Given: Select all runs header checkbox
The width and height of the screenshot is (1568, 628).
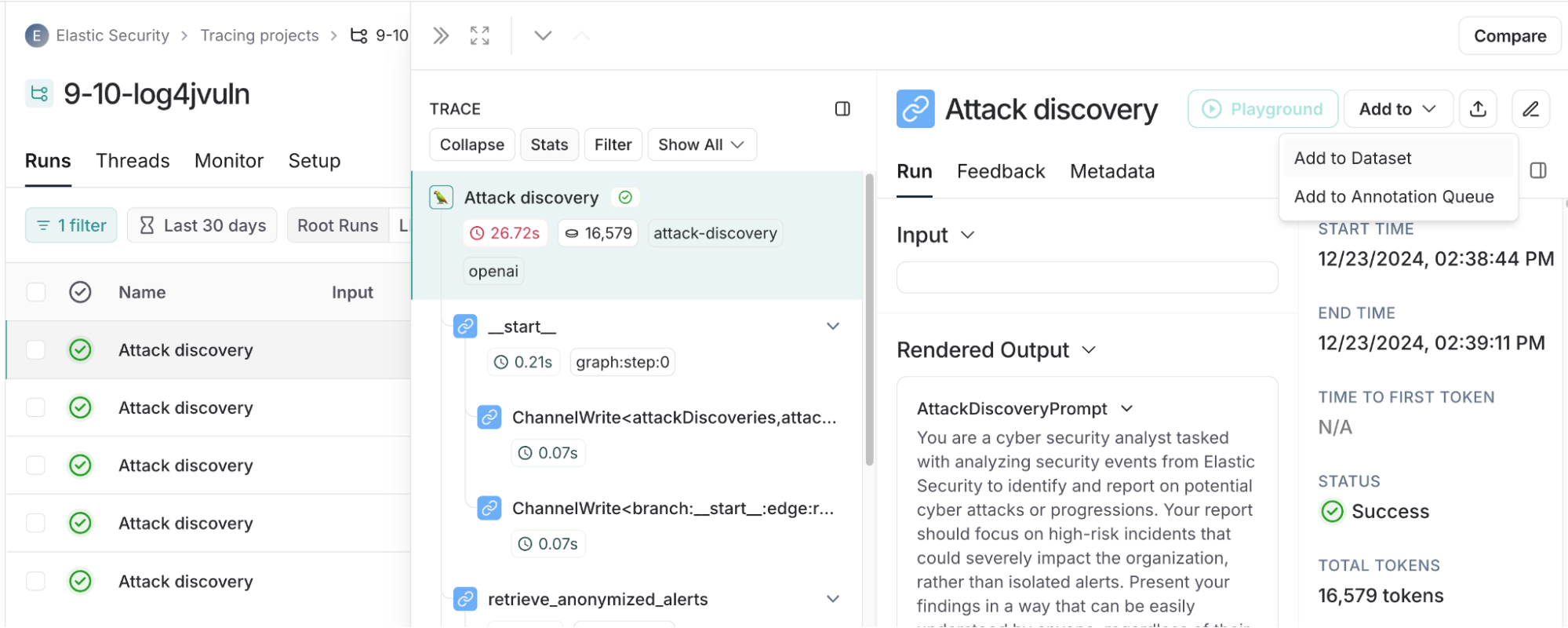Looking at the screenshot, I should [36, 292].
